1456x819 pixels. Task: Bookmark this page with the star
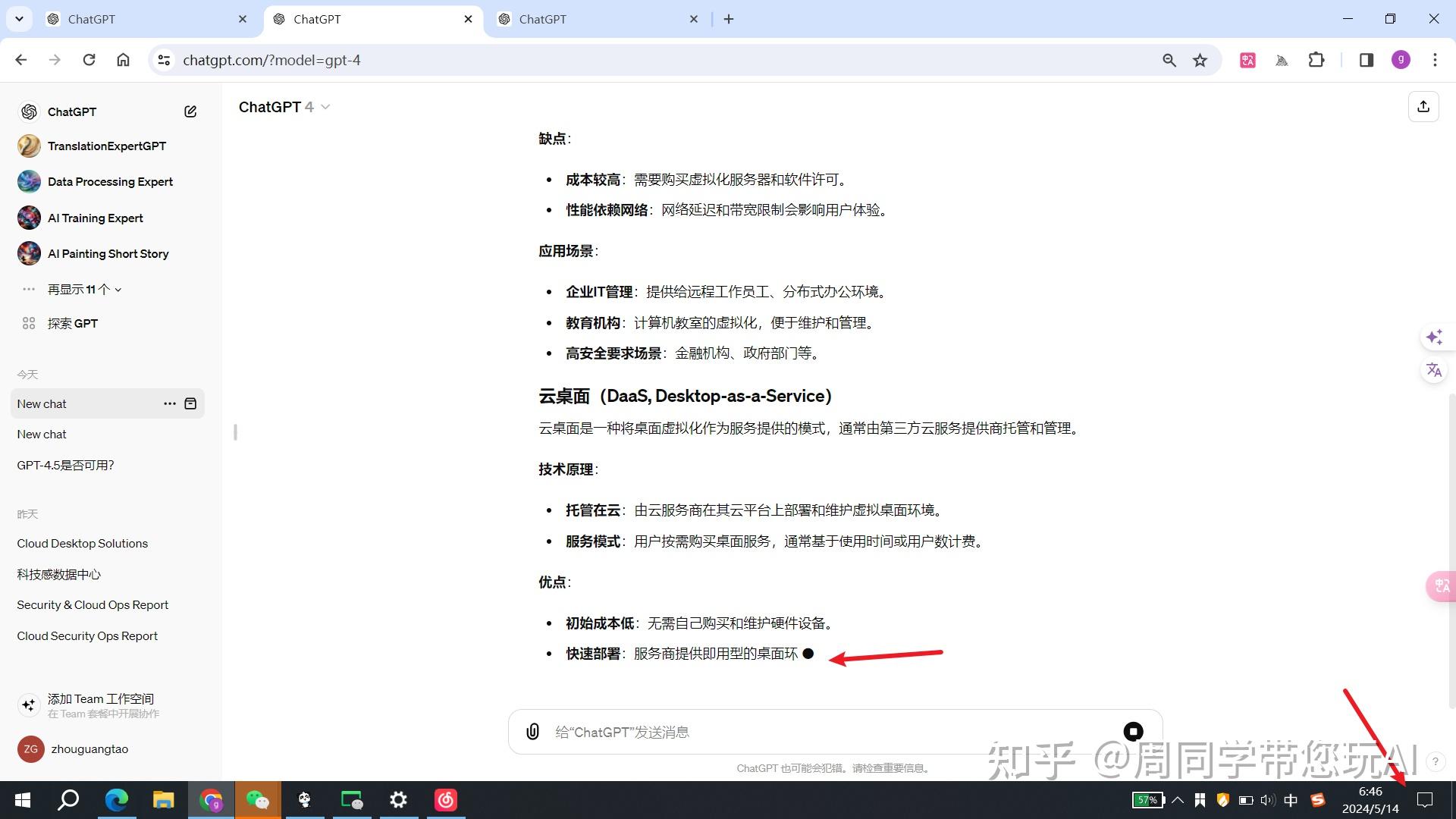pyautogui.click(x=1200, y=60)
